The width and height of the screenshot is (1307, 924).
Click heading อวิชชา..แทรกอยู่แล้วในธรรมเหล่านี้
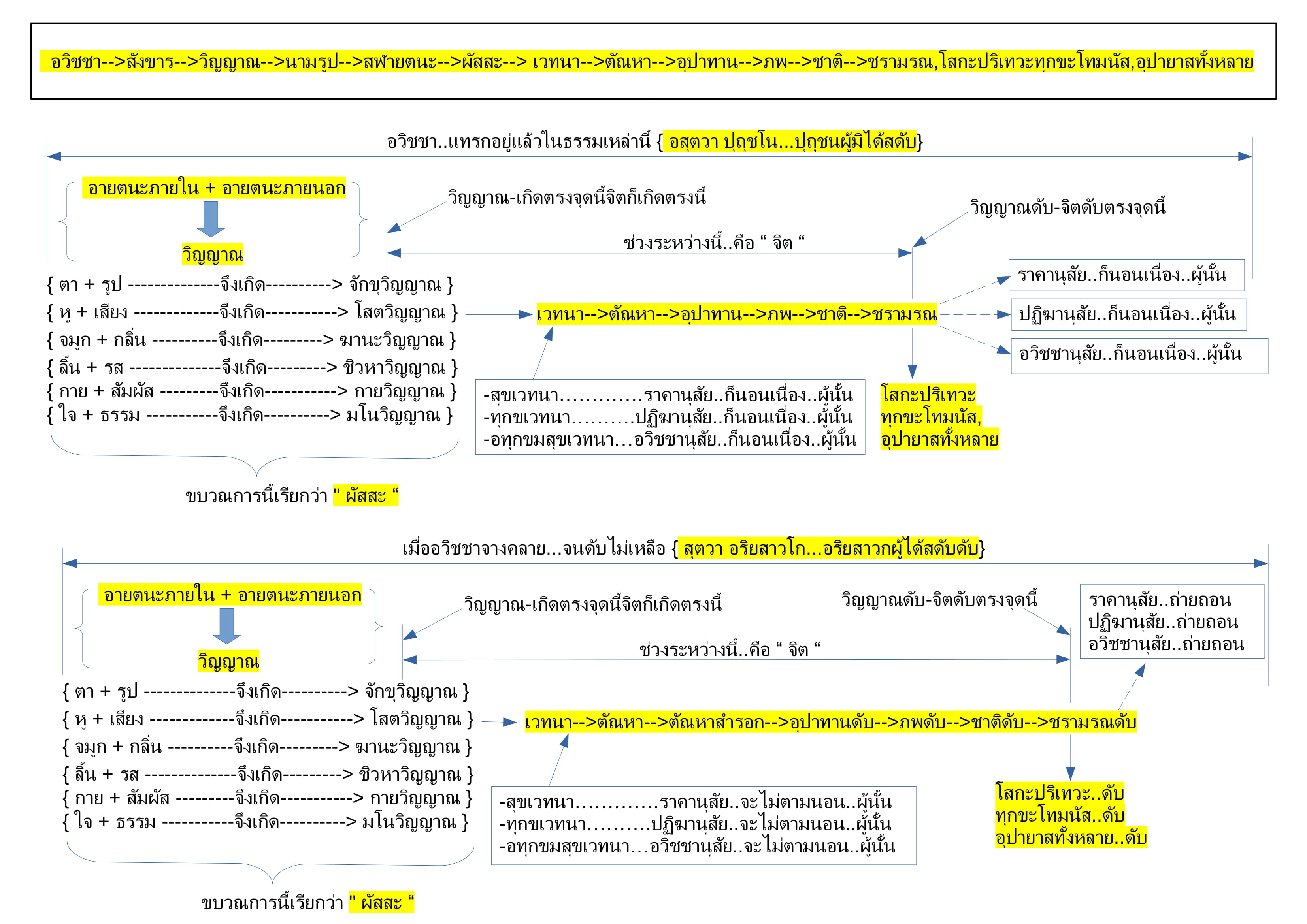tap(519, 141)
